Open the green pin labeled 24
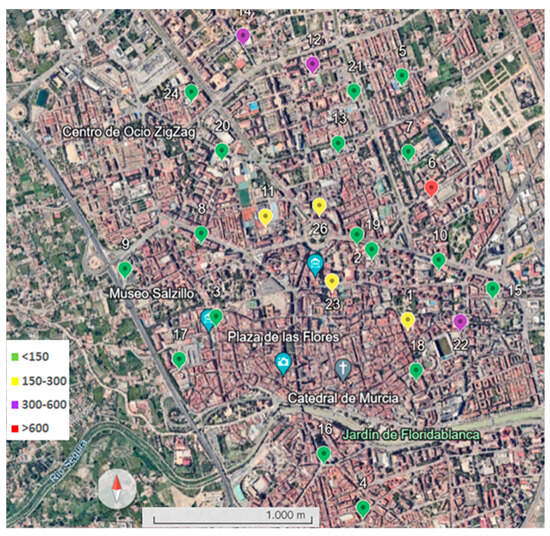This screenshot has height=536, width=550. coord(191,93)
